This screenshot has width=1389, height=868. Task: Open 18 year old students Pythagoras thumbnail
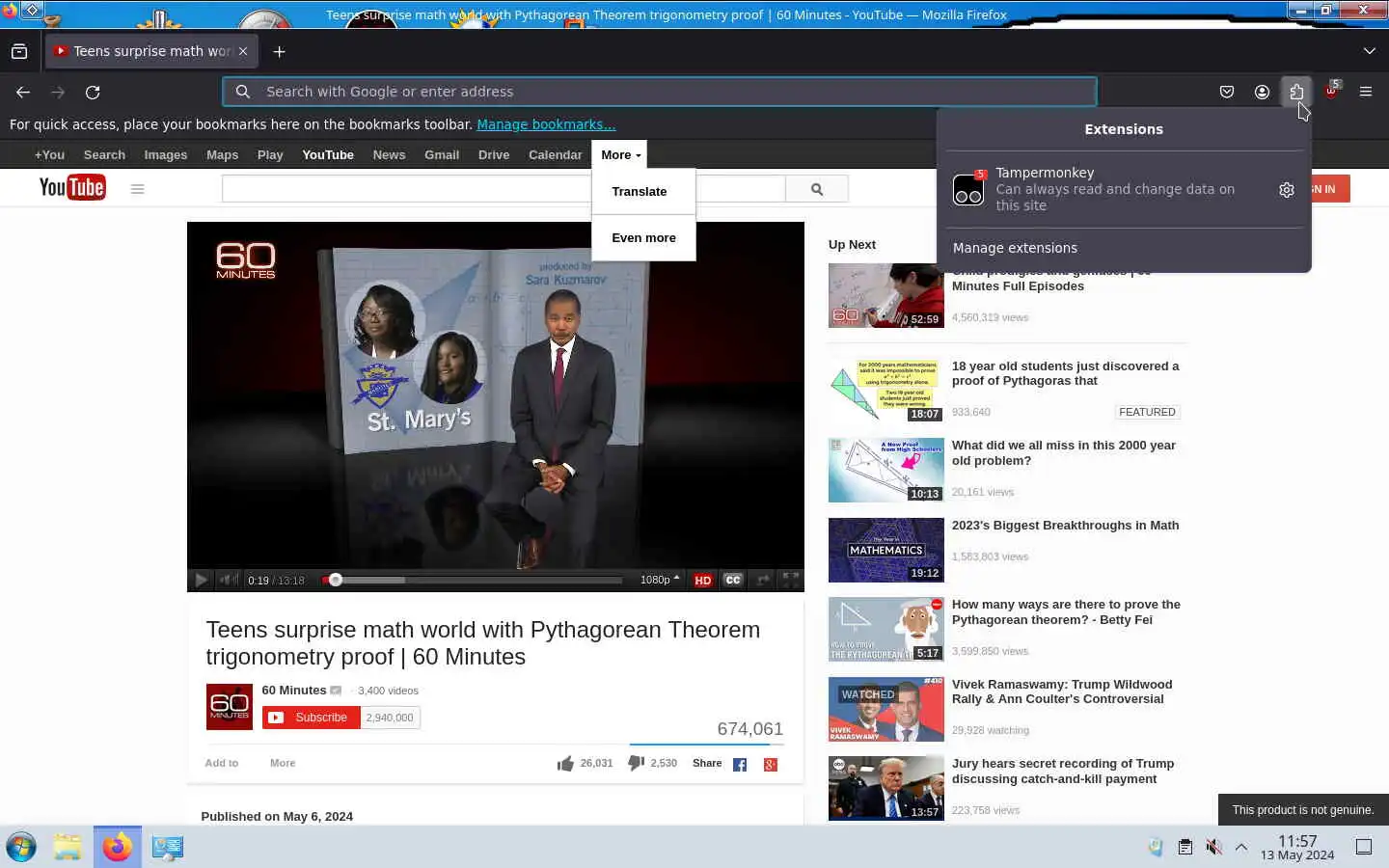(x=886, y=391)
